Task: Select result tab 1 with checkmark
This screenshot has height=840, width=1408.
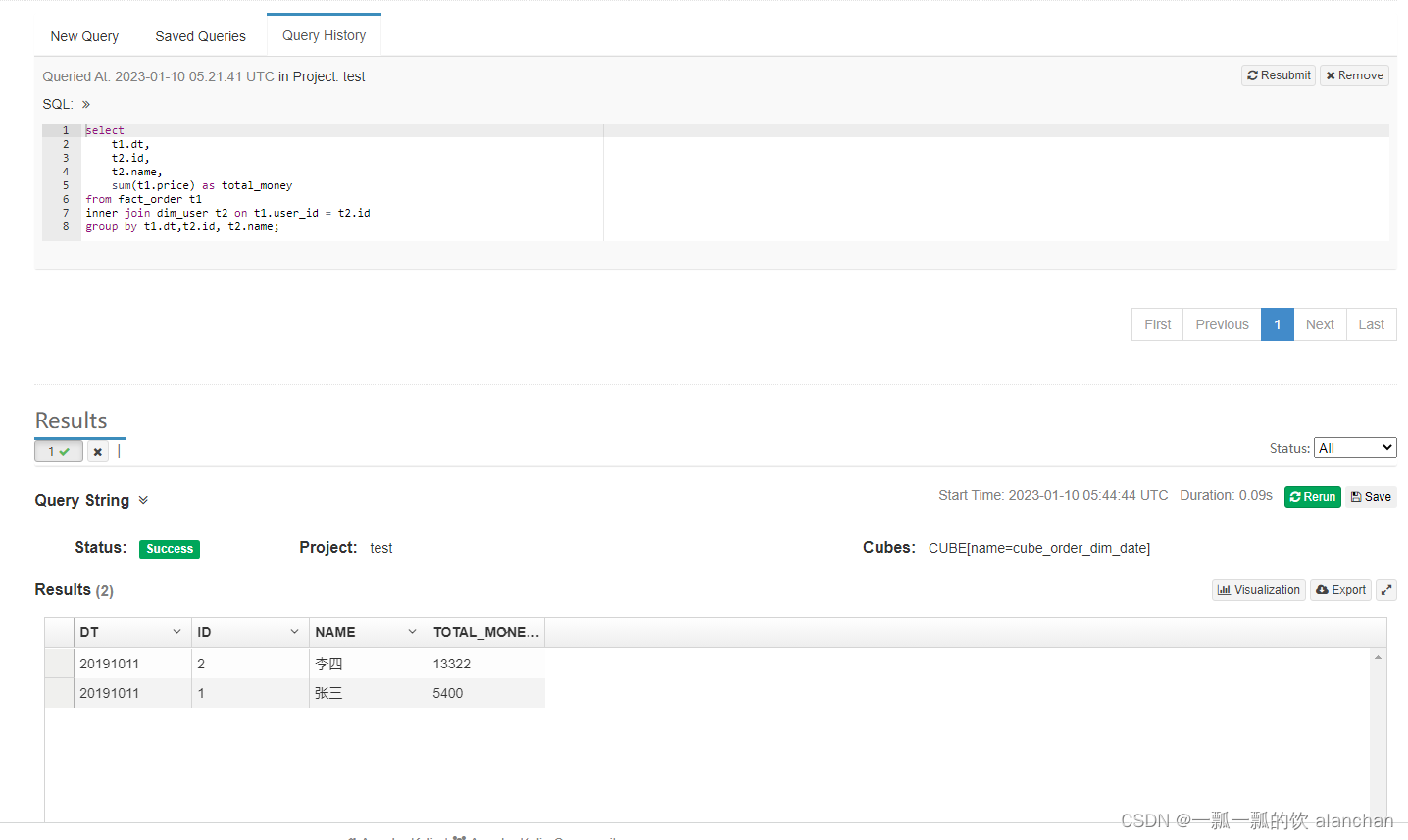Action: coord(59,451)
